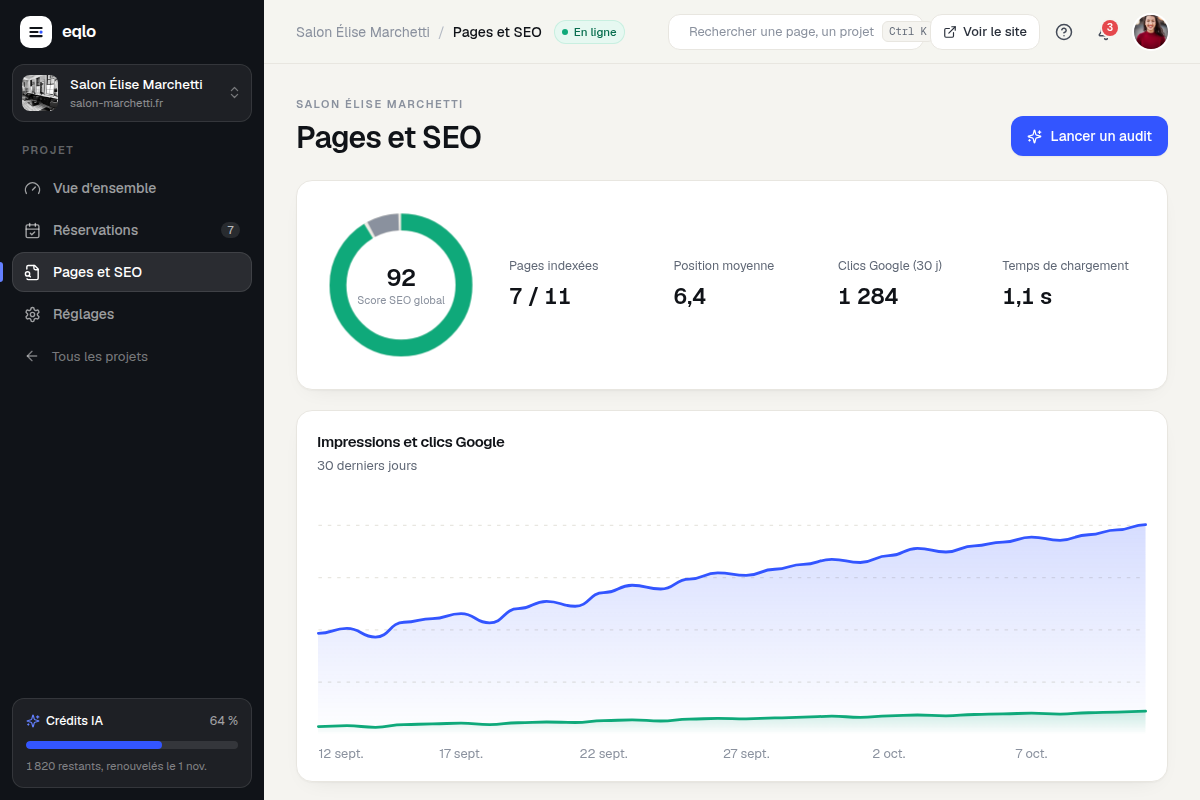Click the Réglages gear icon
The width and height of the screenshot is (1200, 800).
(x=33, y=314)
